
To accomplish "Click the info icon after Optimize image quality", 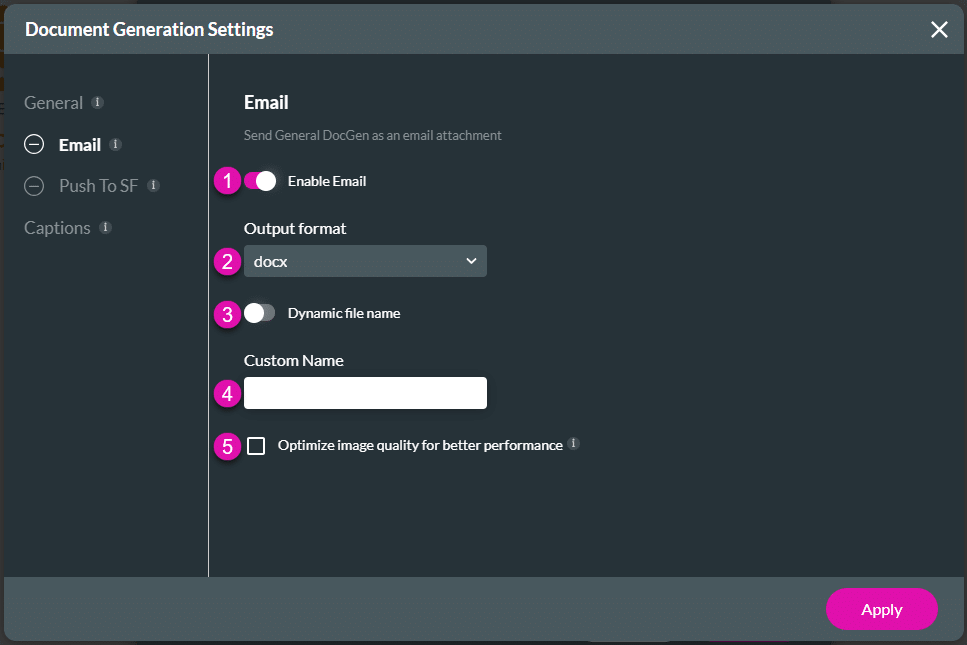I will pos(574,443).
